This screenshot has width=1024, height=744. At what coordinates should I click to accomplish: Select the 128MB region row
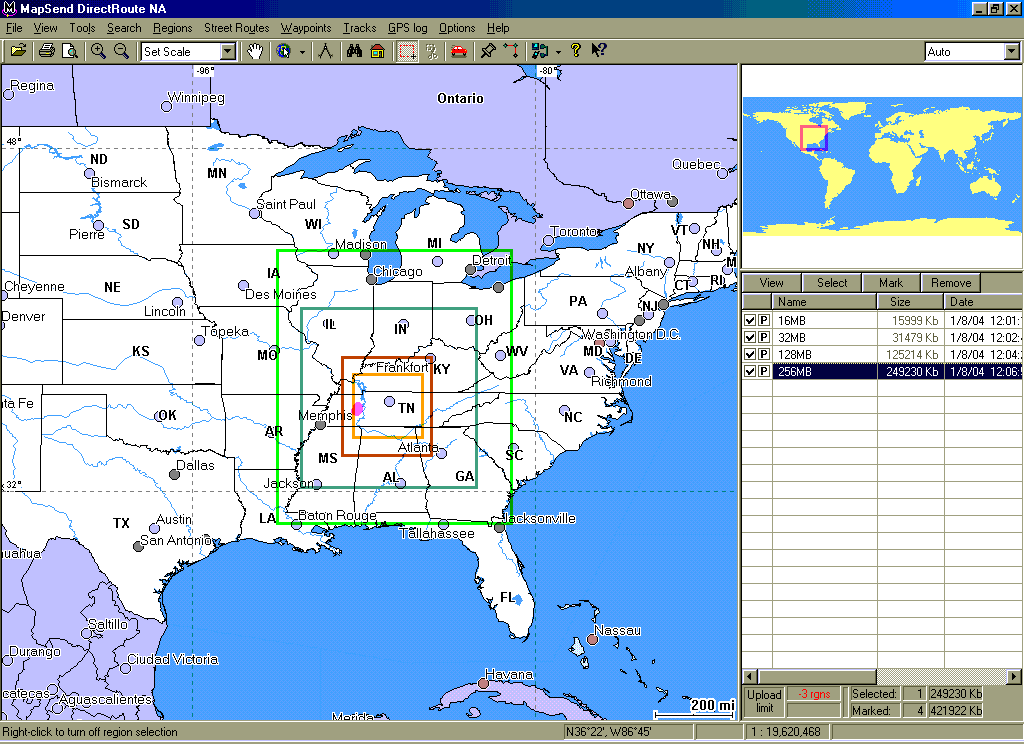click(882, 354)
